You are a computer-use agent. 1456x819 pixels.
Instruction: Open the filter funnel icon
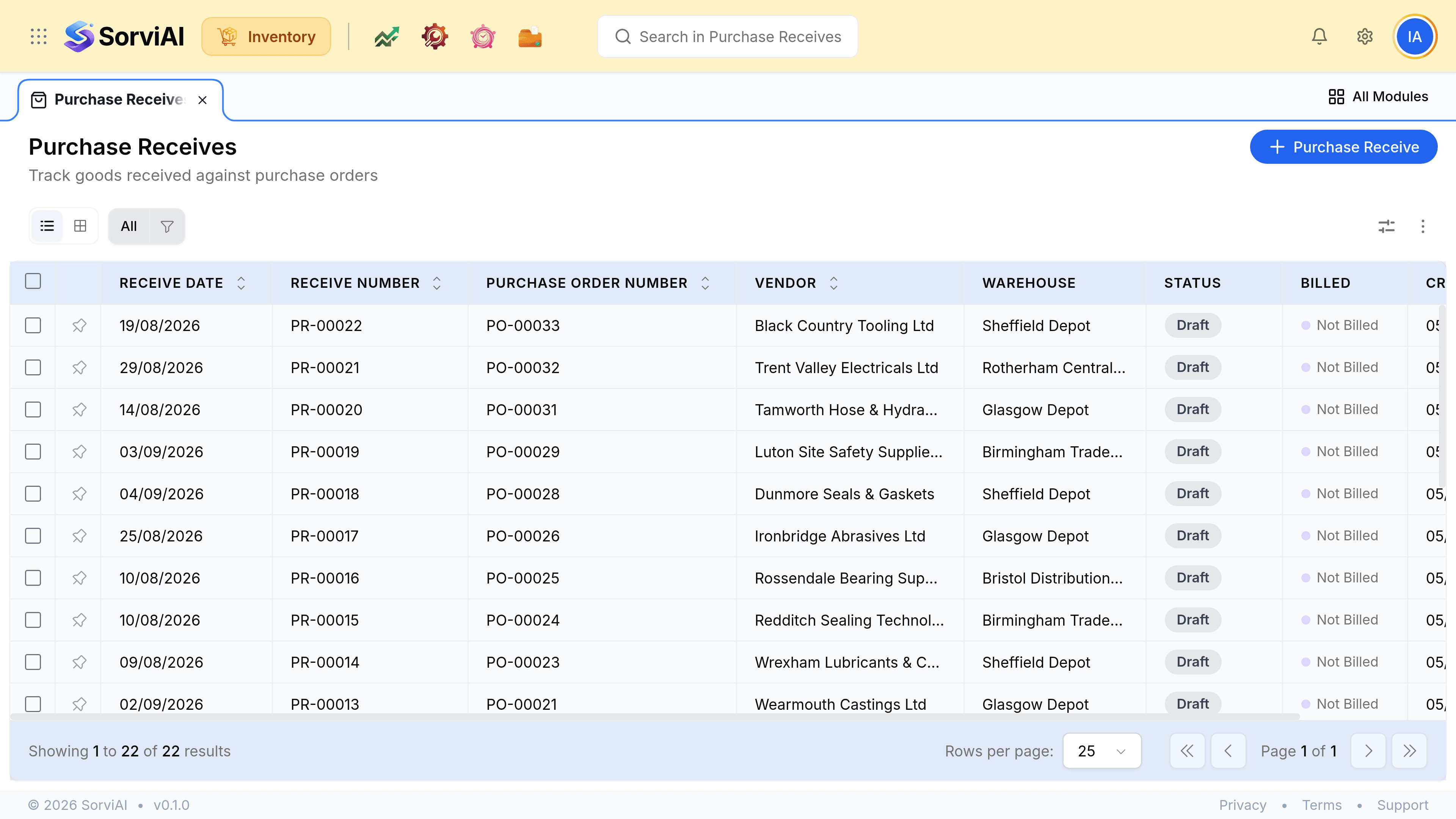167,226
